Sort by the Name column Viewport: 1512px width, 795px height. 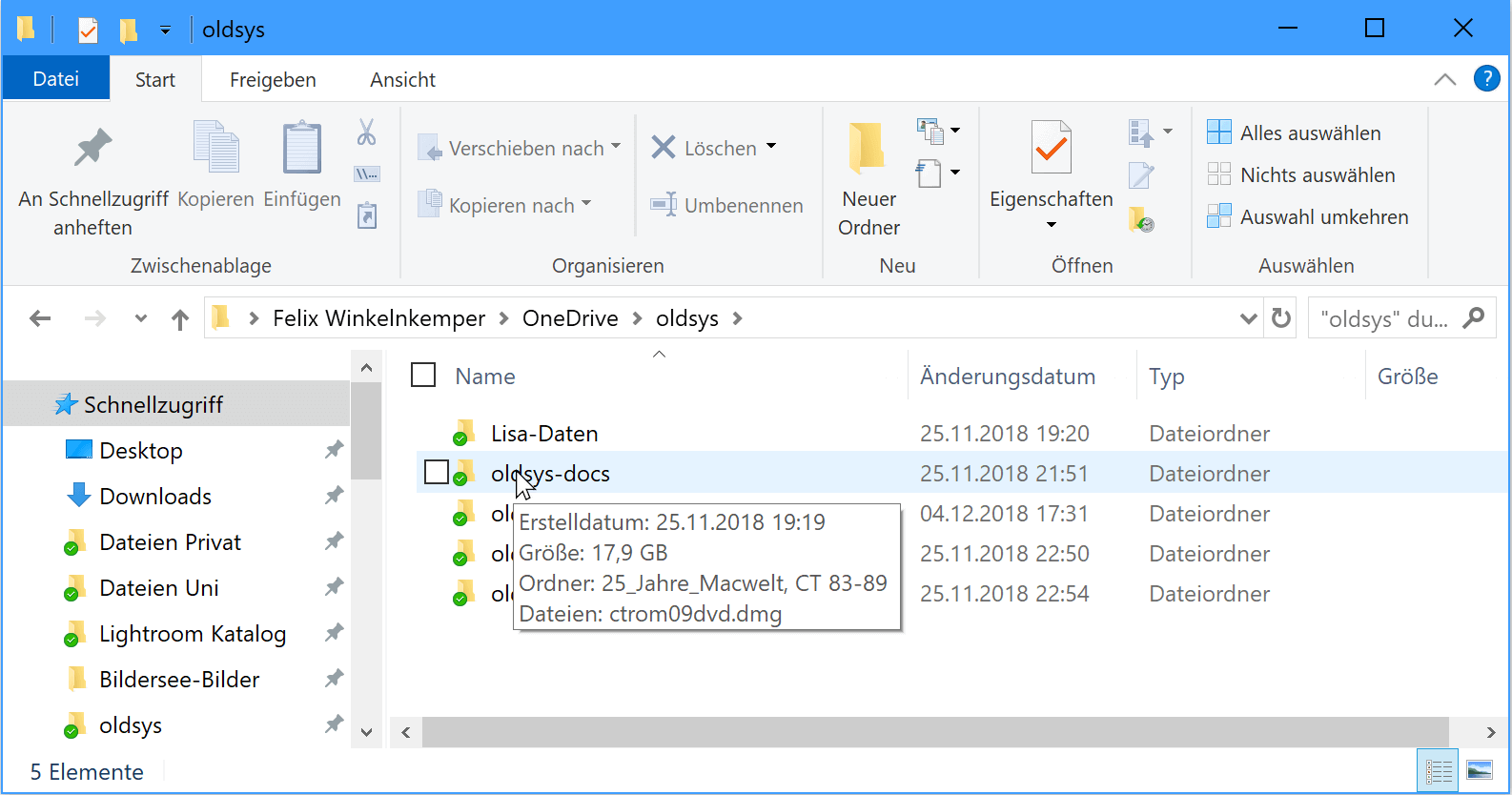(485, 377)
